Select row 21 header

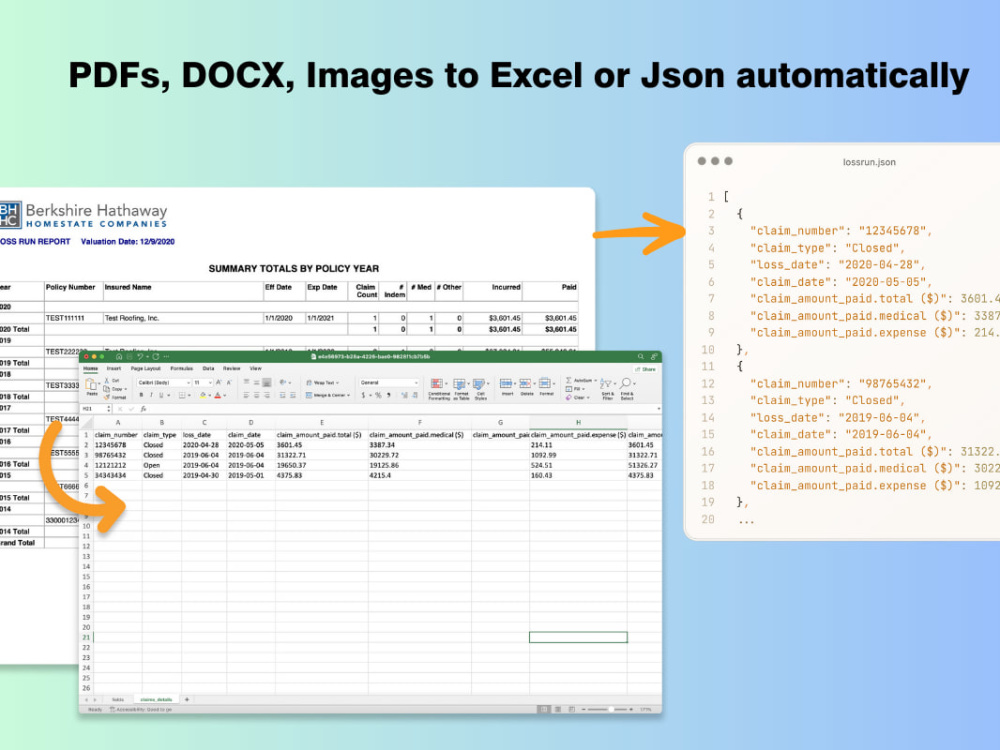[86, 637]
